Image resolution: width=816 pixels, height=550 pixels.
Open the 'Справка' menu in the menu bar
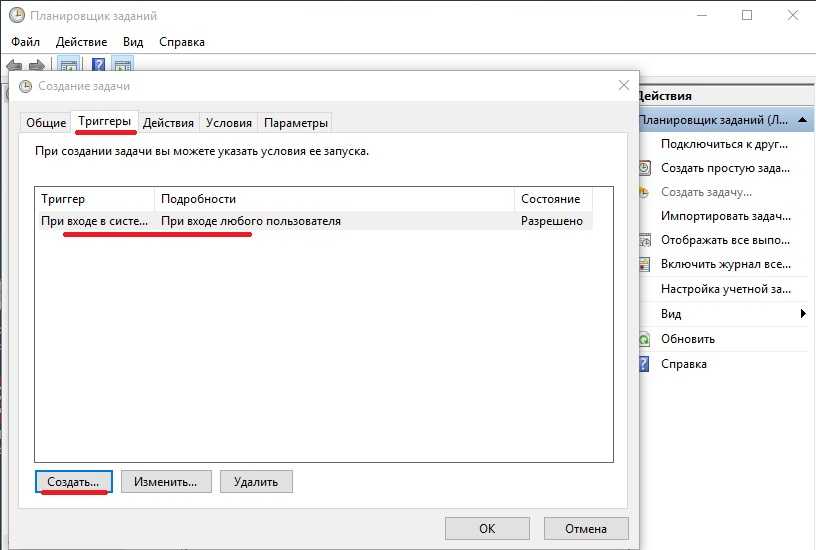pyautogui.click(x=181, y=42)
